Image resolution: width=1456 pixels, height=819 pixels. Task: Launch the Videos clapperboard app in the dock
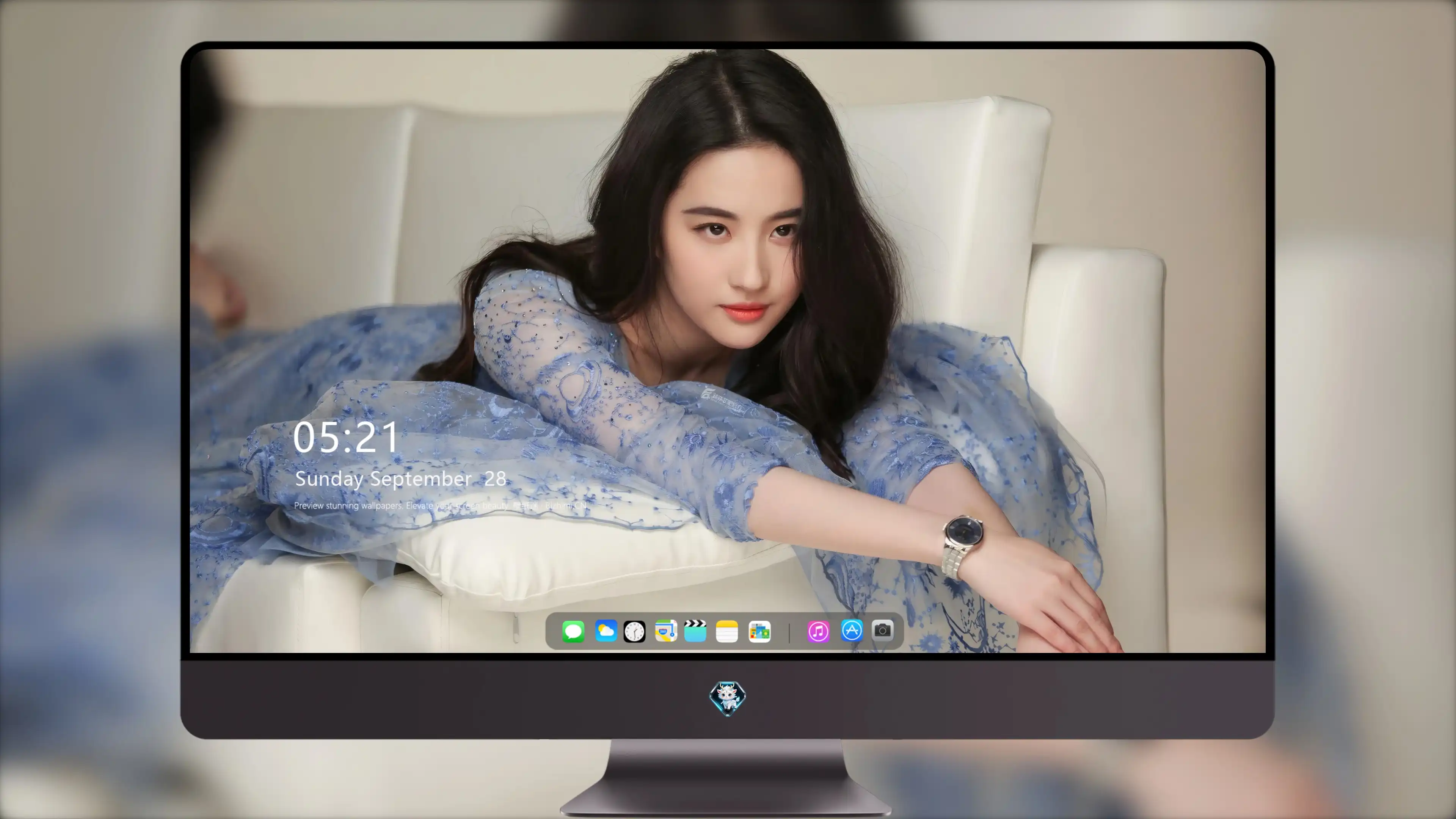tap(695, 631)
